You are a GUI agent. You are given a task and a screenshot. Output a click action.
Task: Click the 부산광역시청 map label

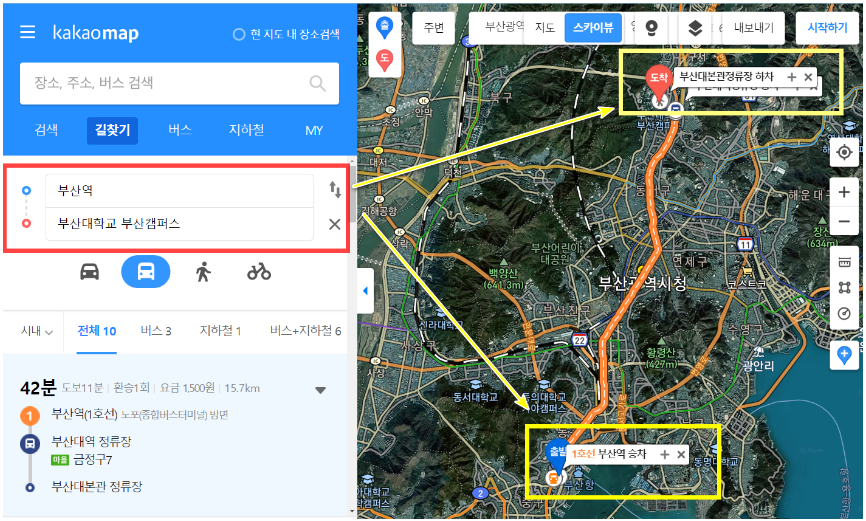click(643, 284)
